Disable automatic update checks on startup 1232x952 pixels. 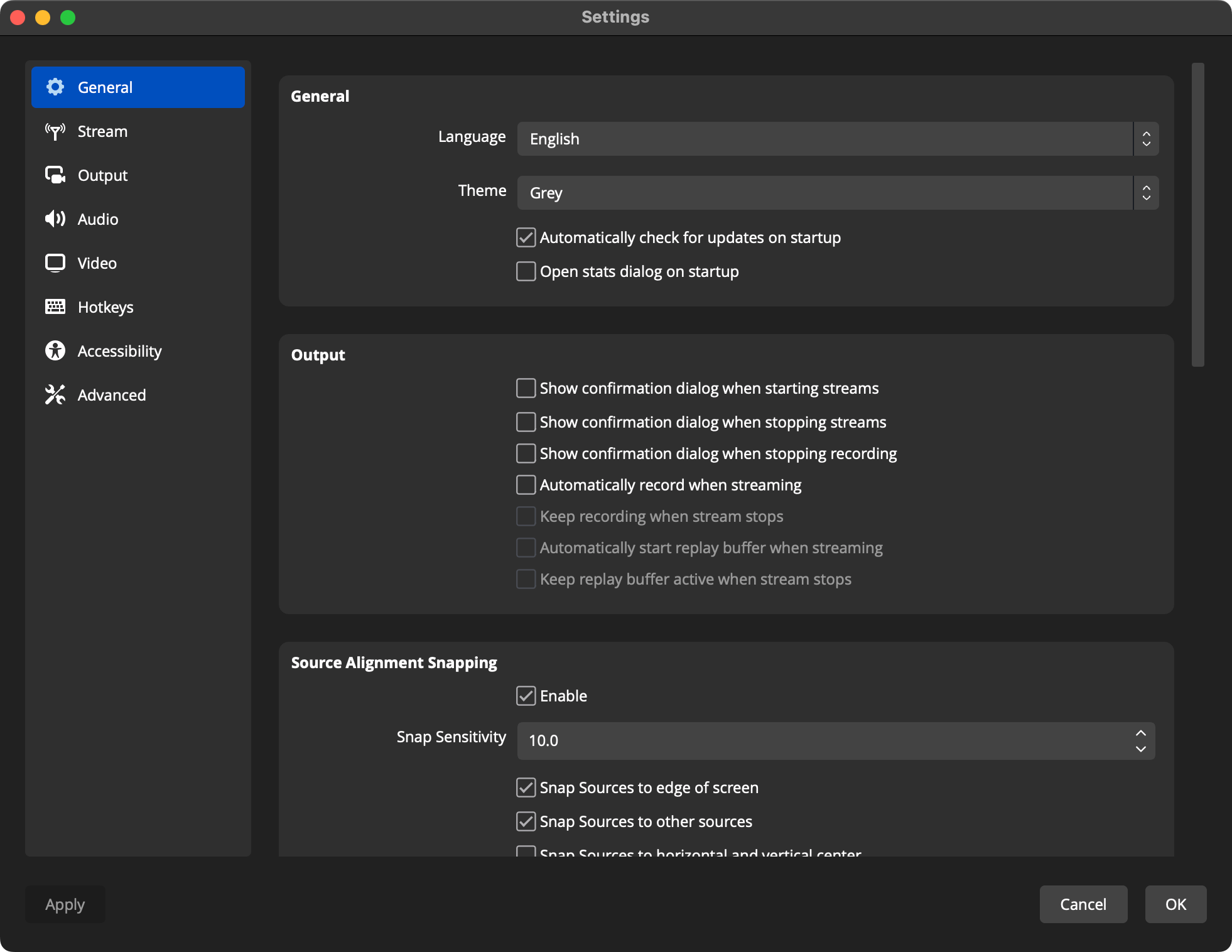(x=526, y=237)
